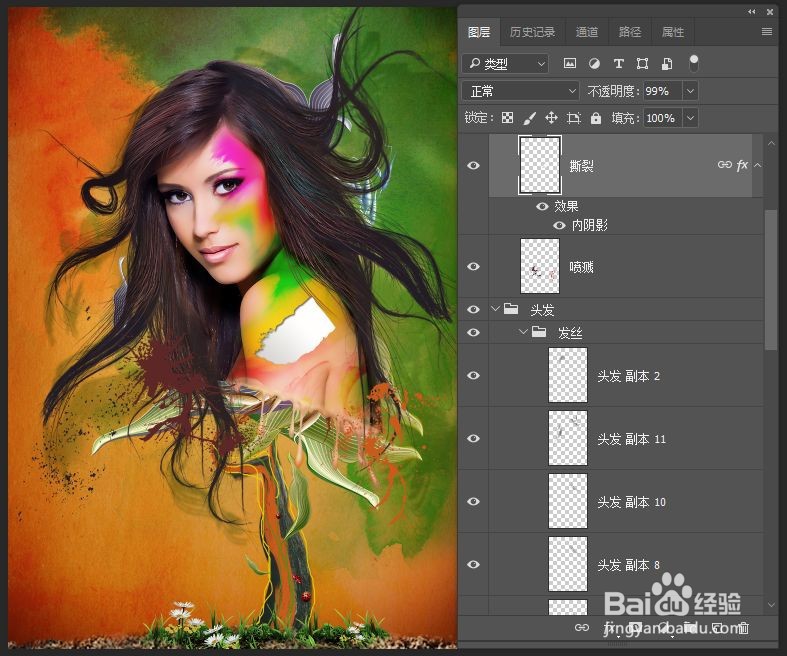Hide layer 头发 副本 8
This screenshot has height=656, width=787.
point(473,564)
